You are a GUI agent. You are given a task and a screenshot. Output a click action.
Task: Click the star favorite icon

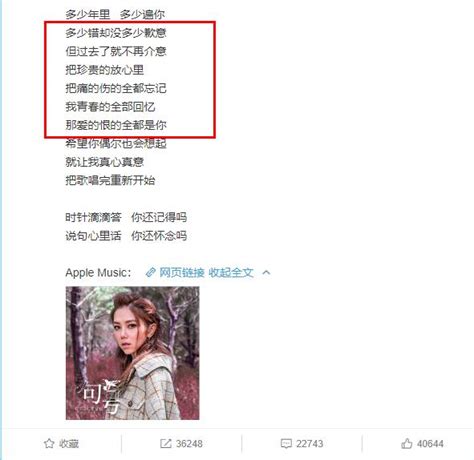coord(49,443)
